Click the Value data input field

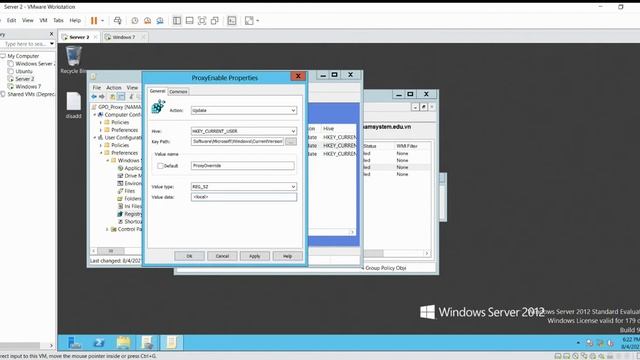point(244,197)
